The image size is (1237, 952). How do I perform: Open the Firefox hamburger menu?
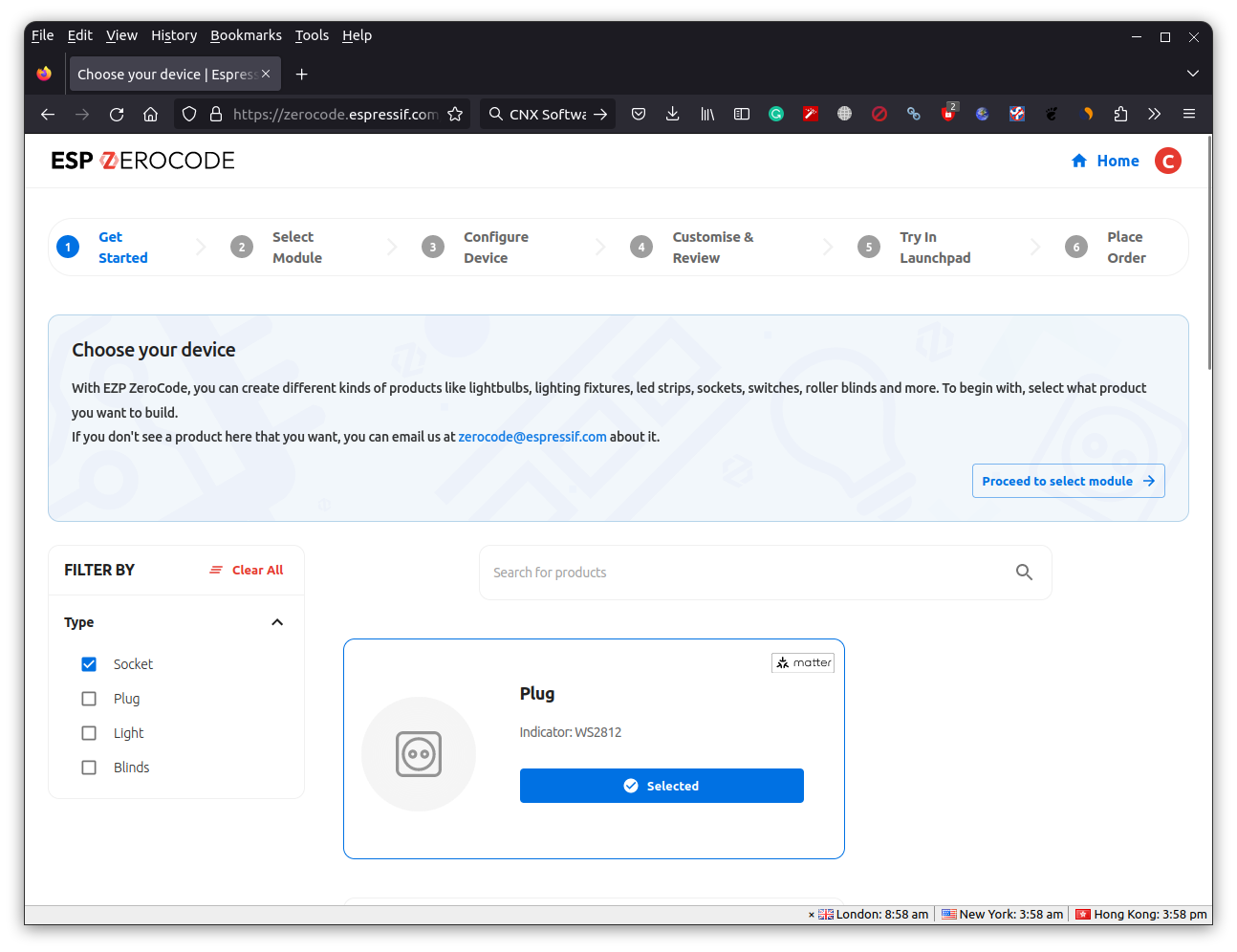pos(1189,114)
